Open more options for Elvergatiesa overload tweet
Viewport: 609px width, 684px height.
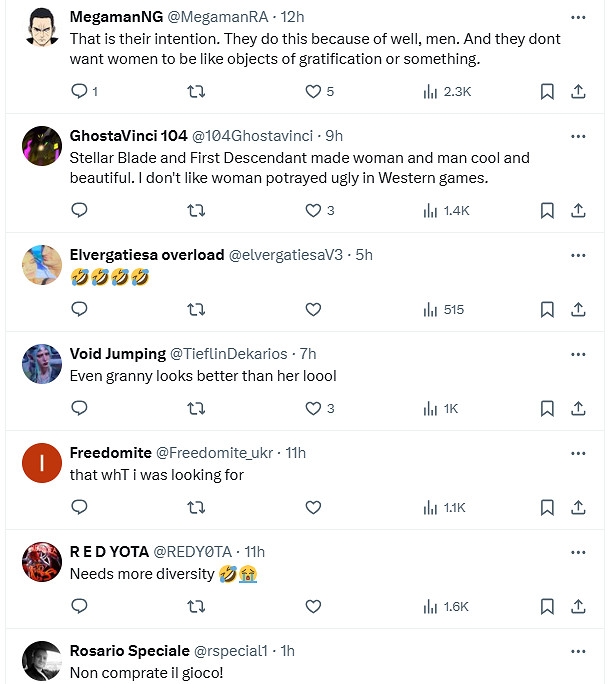click(578, 255)
